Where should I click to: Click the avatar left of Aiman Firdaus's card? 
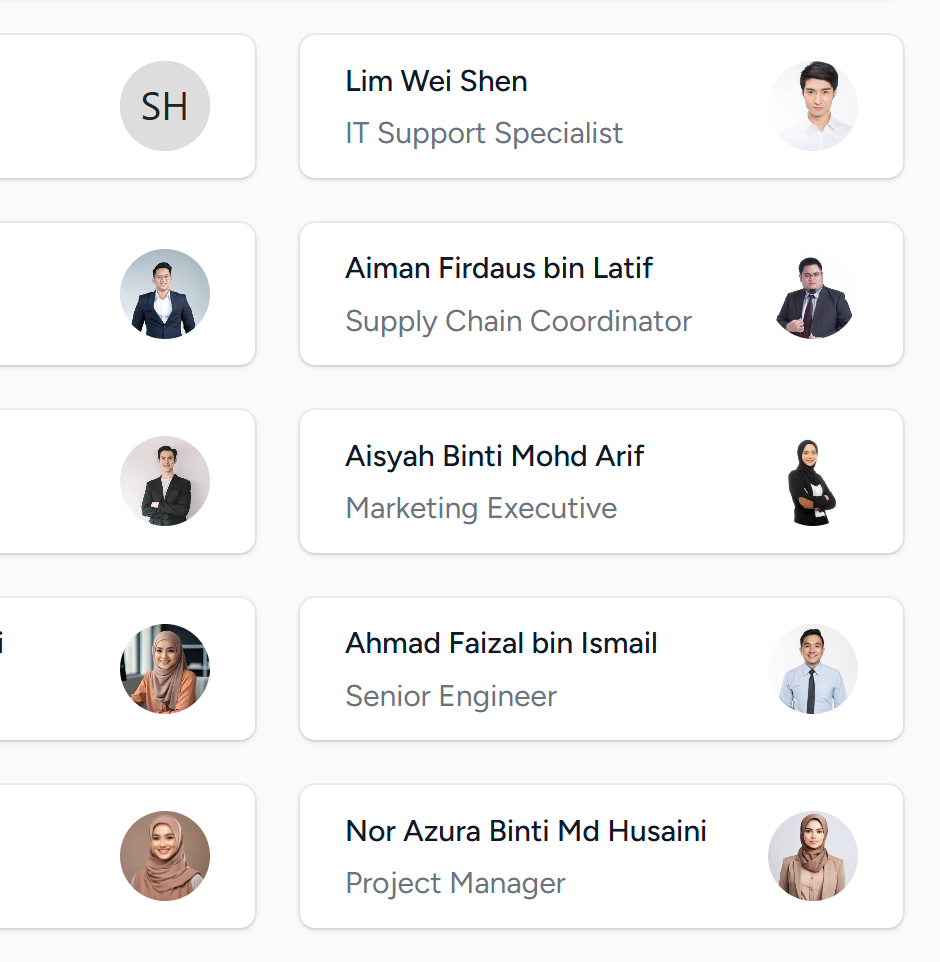coord(165,294)
